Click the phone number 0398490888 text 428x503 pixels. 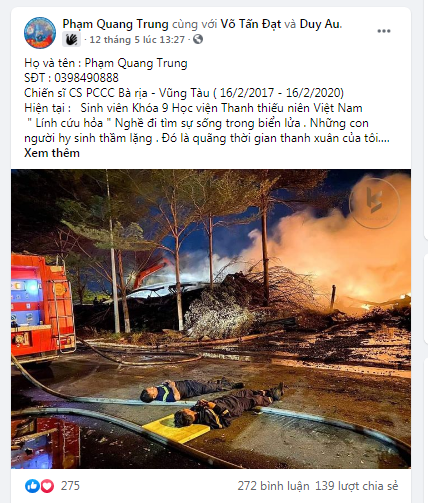[x=86, y=78]
